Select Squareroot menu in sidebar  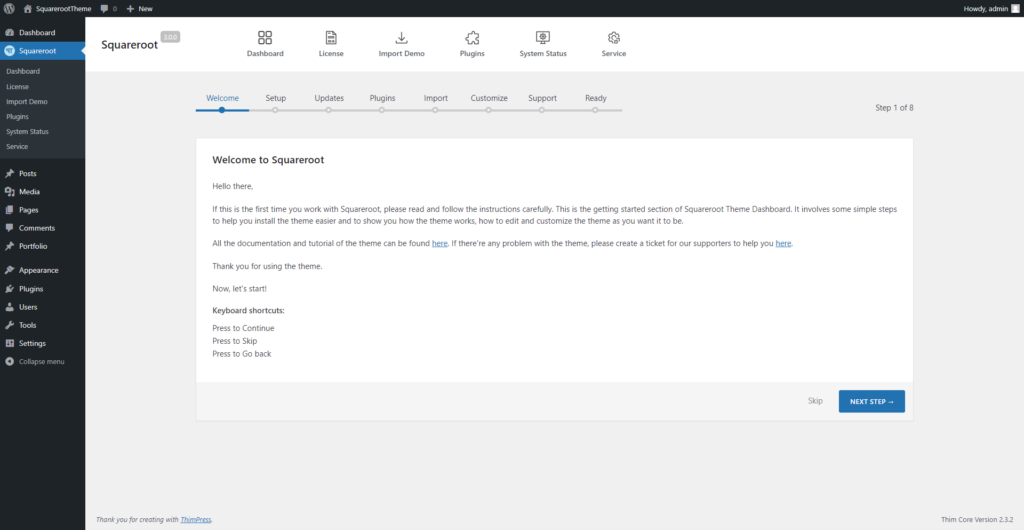pos(42,51)
